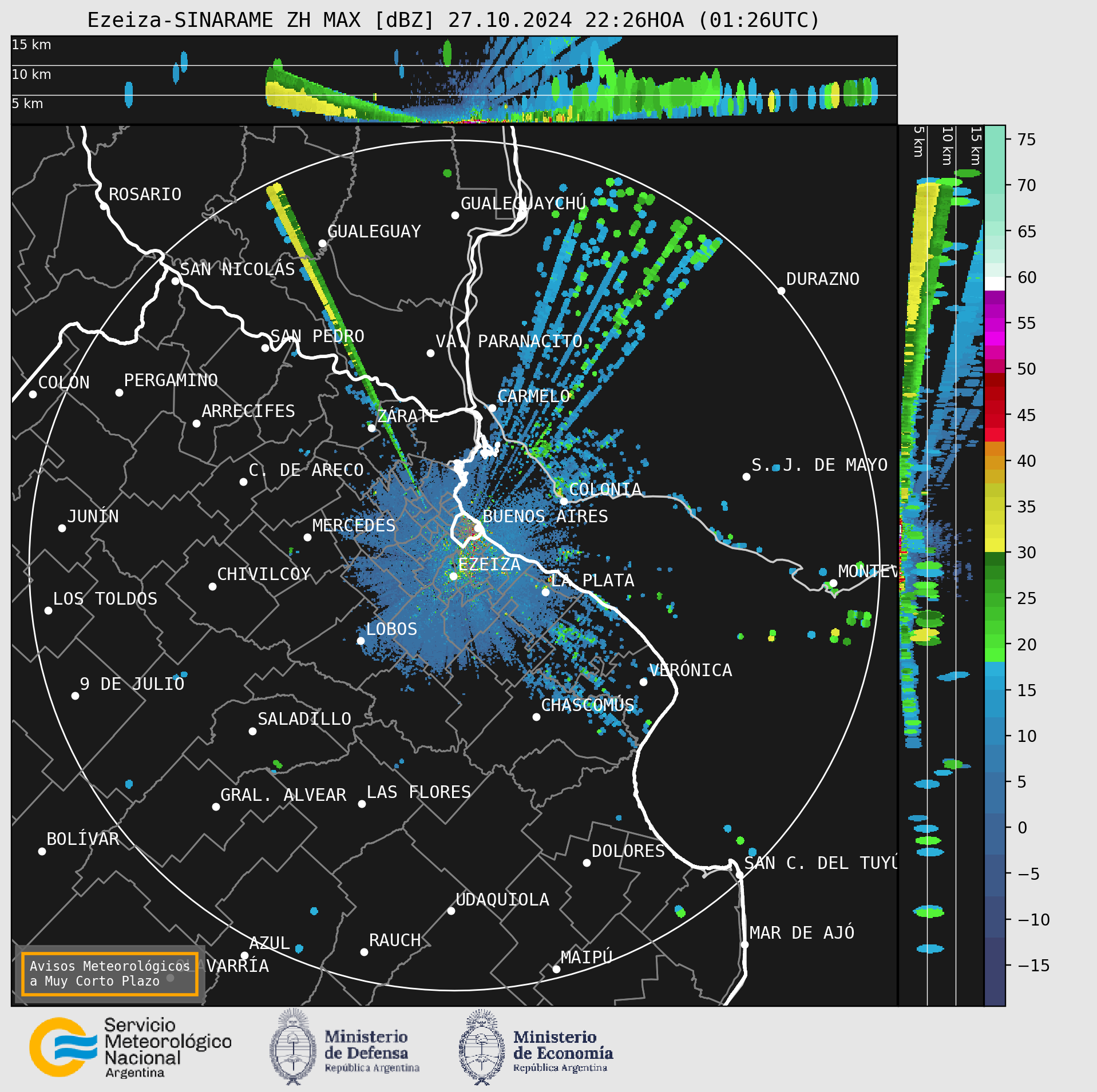Click the ROSARIO city label
Viewport: 1097px width, 1092px height.
pos(145,194)
